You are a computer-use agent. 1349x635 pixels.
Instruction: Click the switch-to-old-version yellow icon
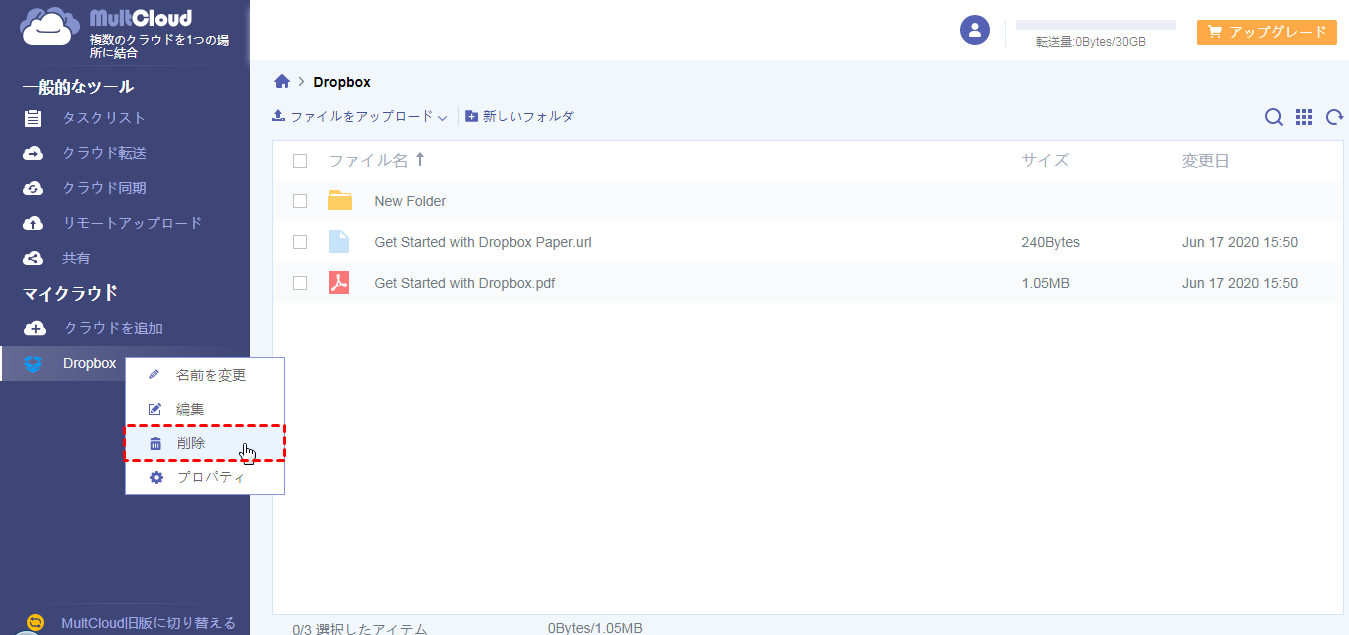(x=36, y=623)
